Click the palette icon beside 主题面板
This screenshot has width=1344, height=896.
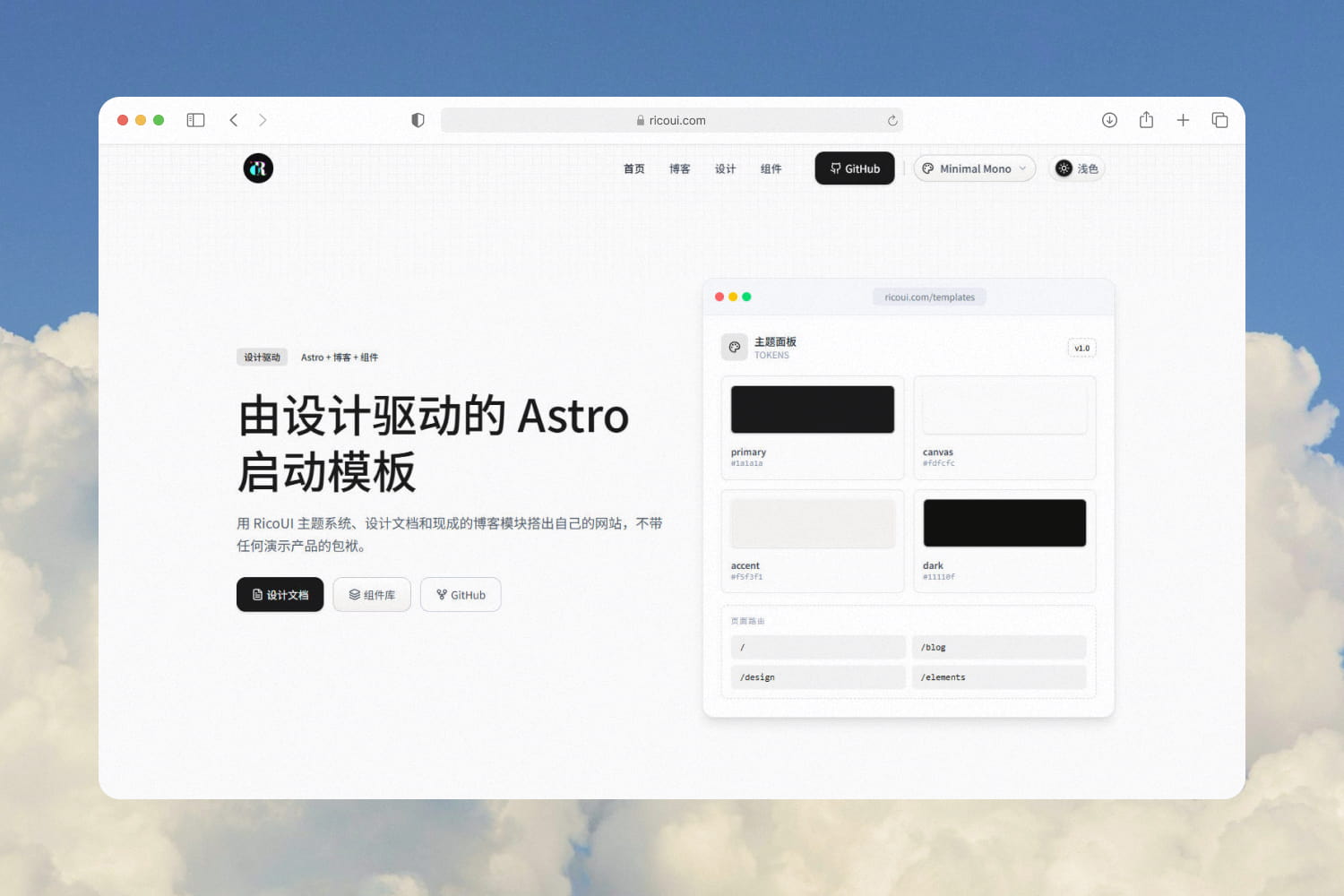(735, 348)
